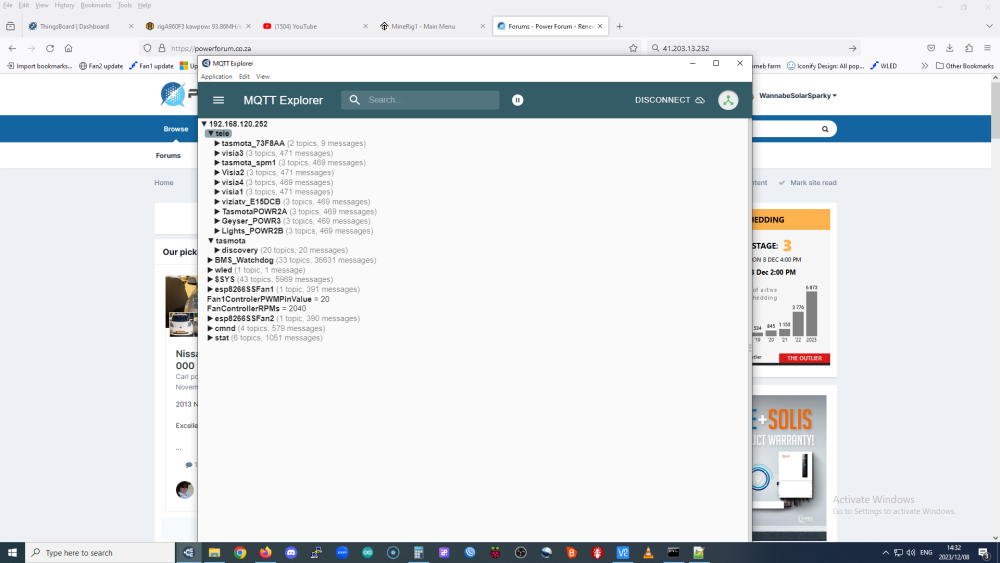Click the Browse tab on Power Forum
1000x563 pixels.
[175, 129]
